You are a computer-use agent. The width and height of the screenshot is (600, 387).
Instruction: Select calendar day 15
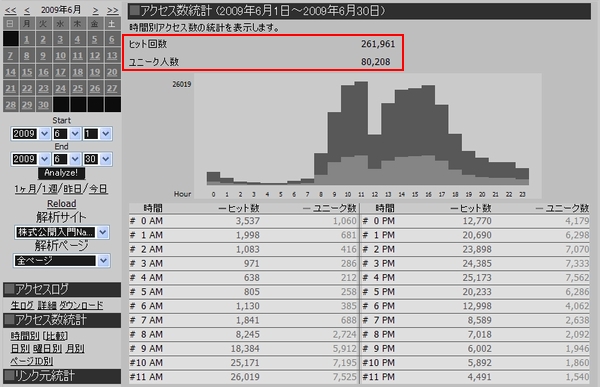tap(27, 72)
